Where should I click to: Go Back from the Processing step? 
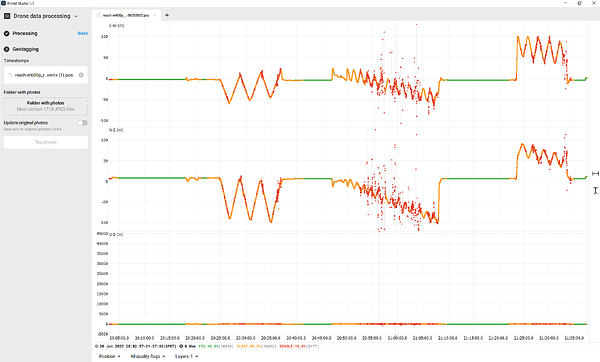[x=83, y=34]
